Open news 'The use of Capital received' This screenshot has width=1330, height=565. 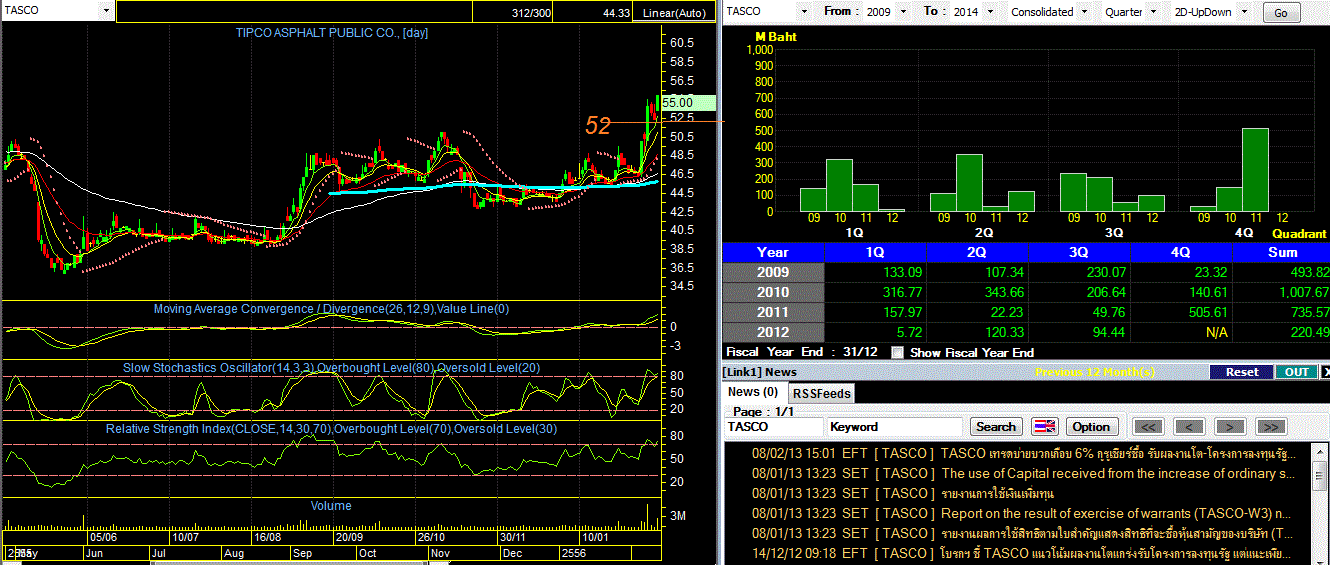coord(1020,473)
